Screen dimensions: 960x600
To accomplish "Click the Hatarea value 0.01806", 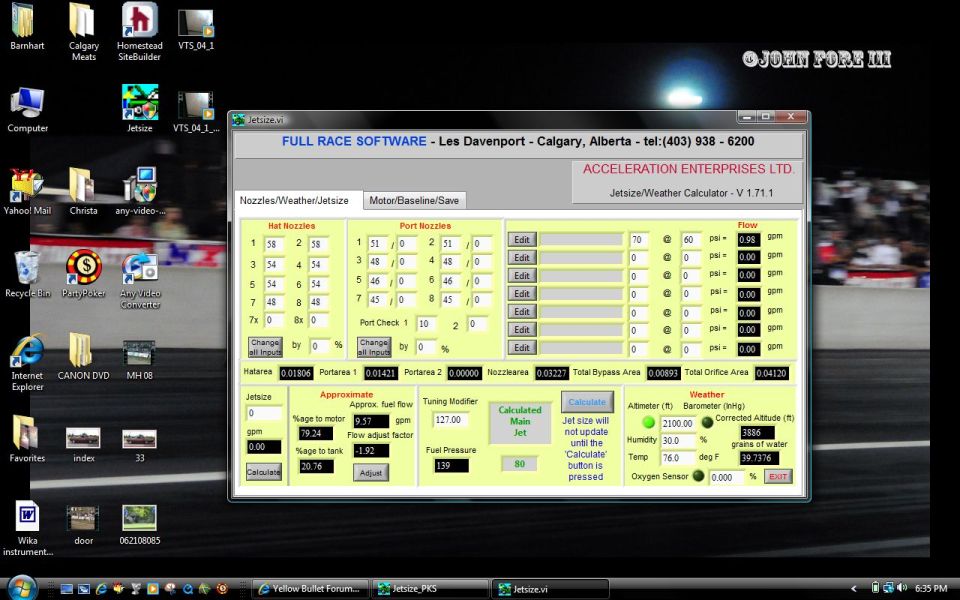I will 296,373.
